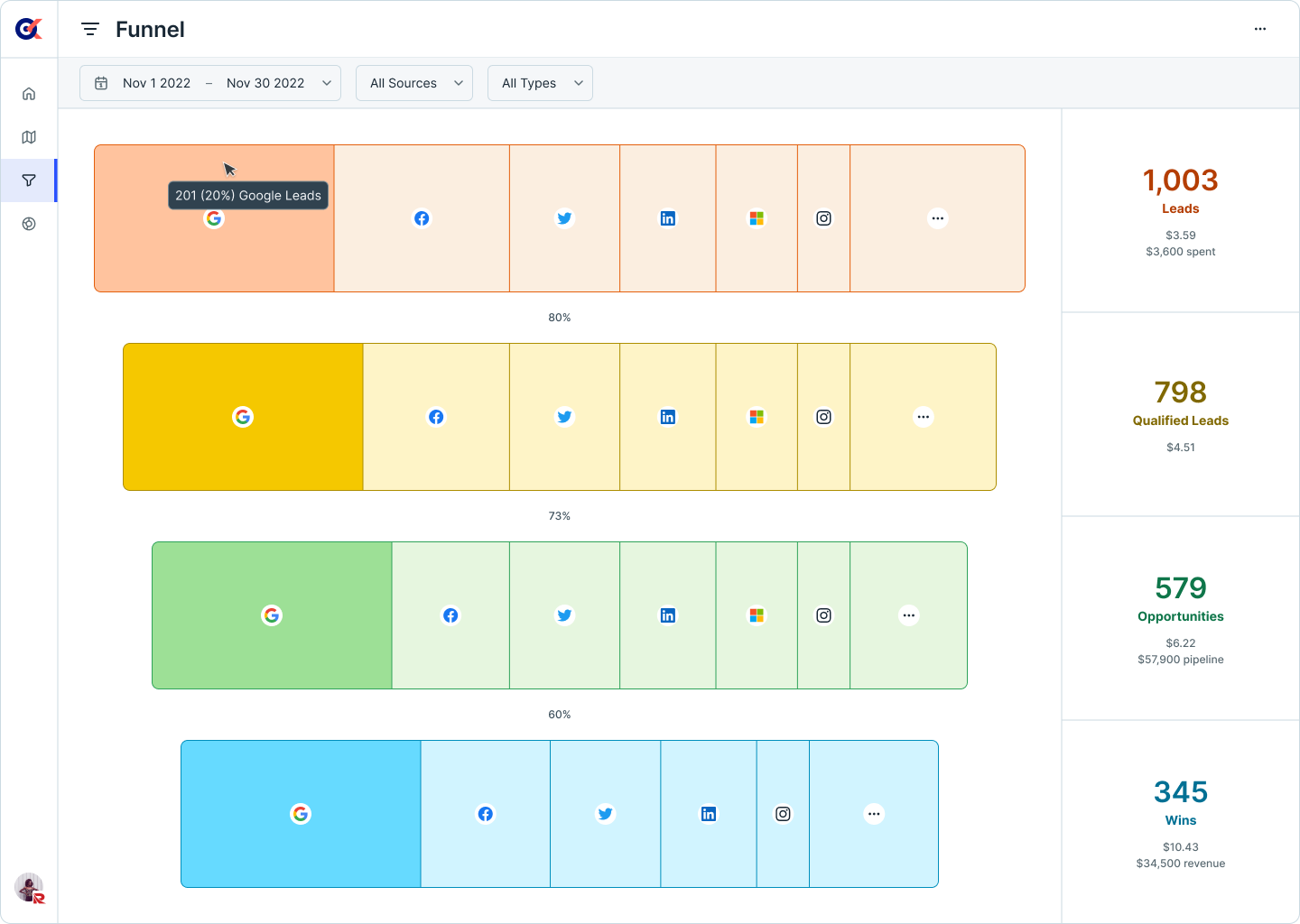Click the user avatar at bottom left
The height and width of the screenshot is (924, 1300).
coord(29,888)
